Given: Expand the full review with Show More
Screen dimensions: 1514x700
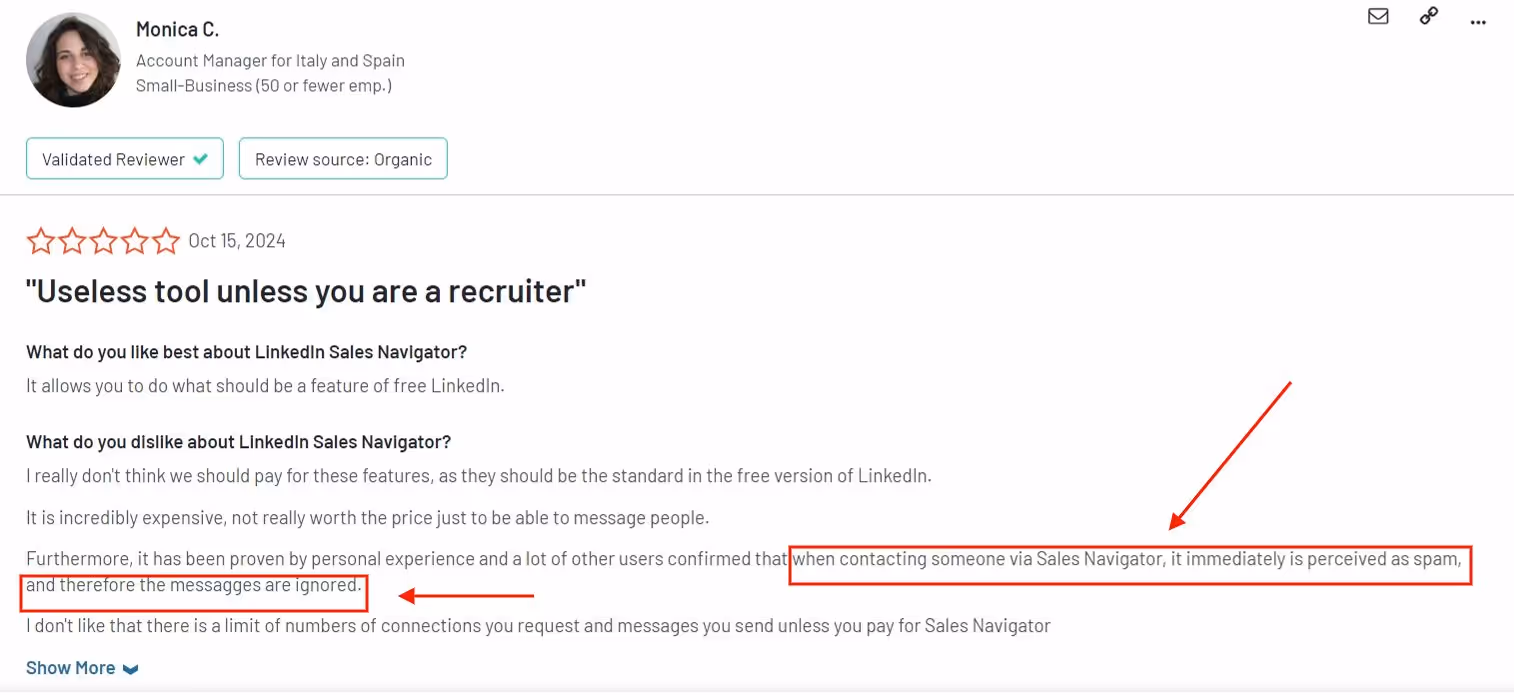Looking at the screenshot, I should (71, 667).
